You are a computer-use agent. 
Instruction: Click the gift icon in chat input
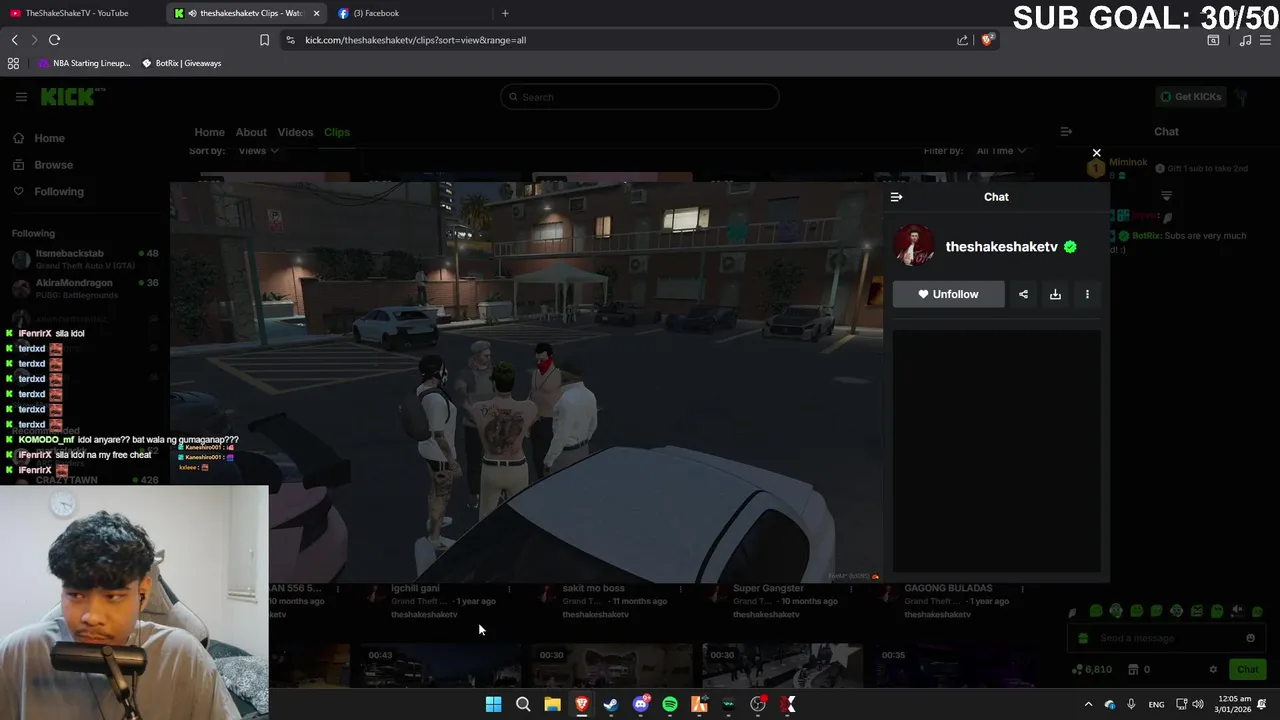(1083, 638)
